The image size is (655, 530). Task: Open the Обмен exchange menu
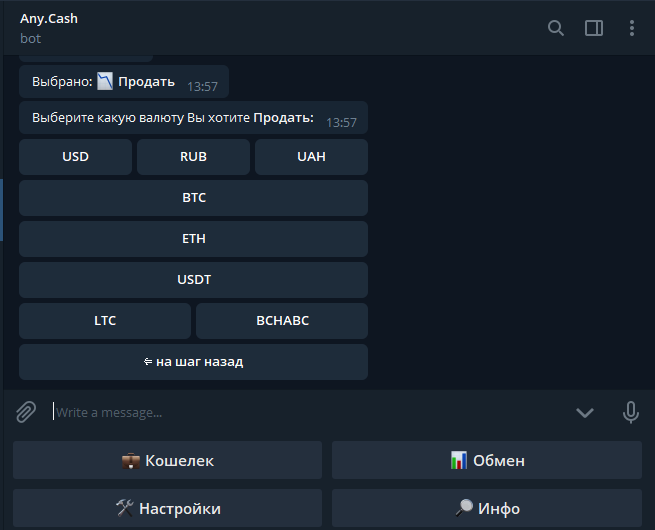click(x=487, y=461)
